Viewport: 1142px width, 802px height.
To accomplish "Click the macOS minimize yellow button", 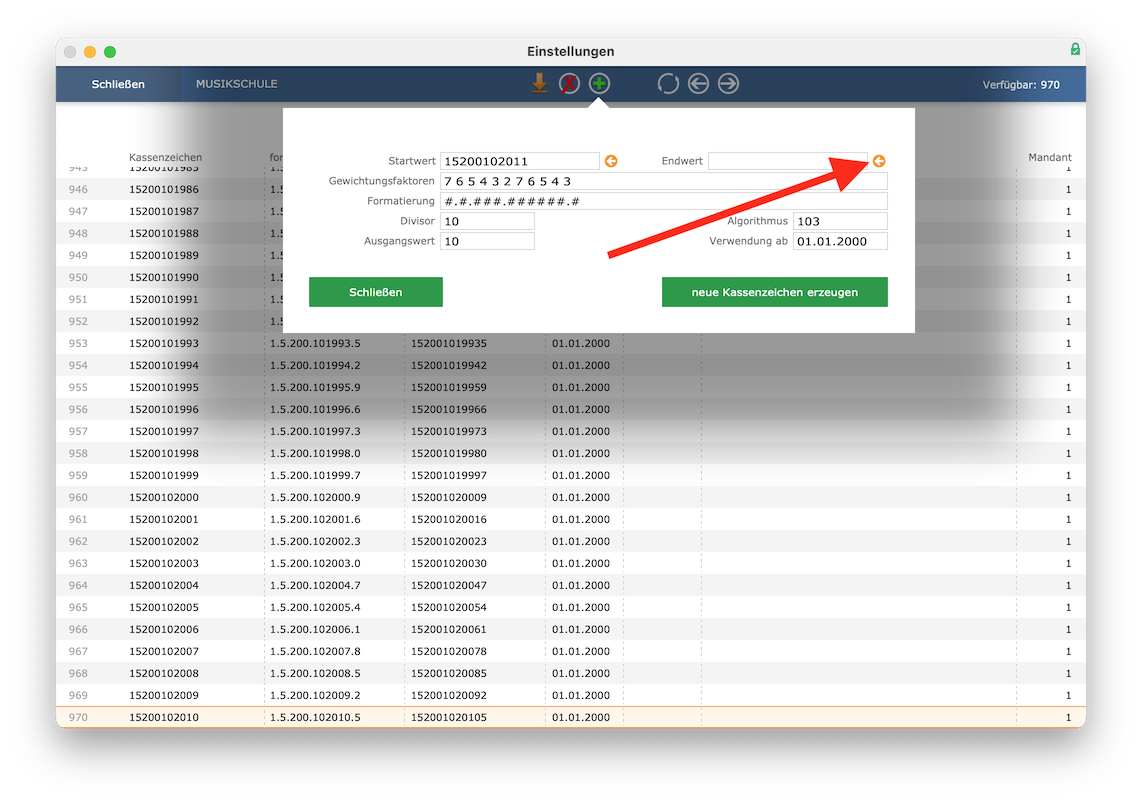I will pos(90,52).
